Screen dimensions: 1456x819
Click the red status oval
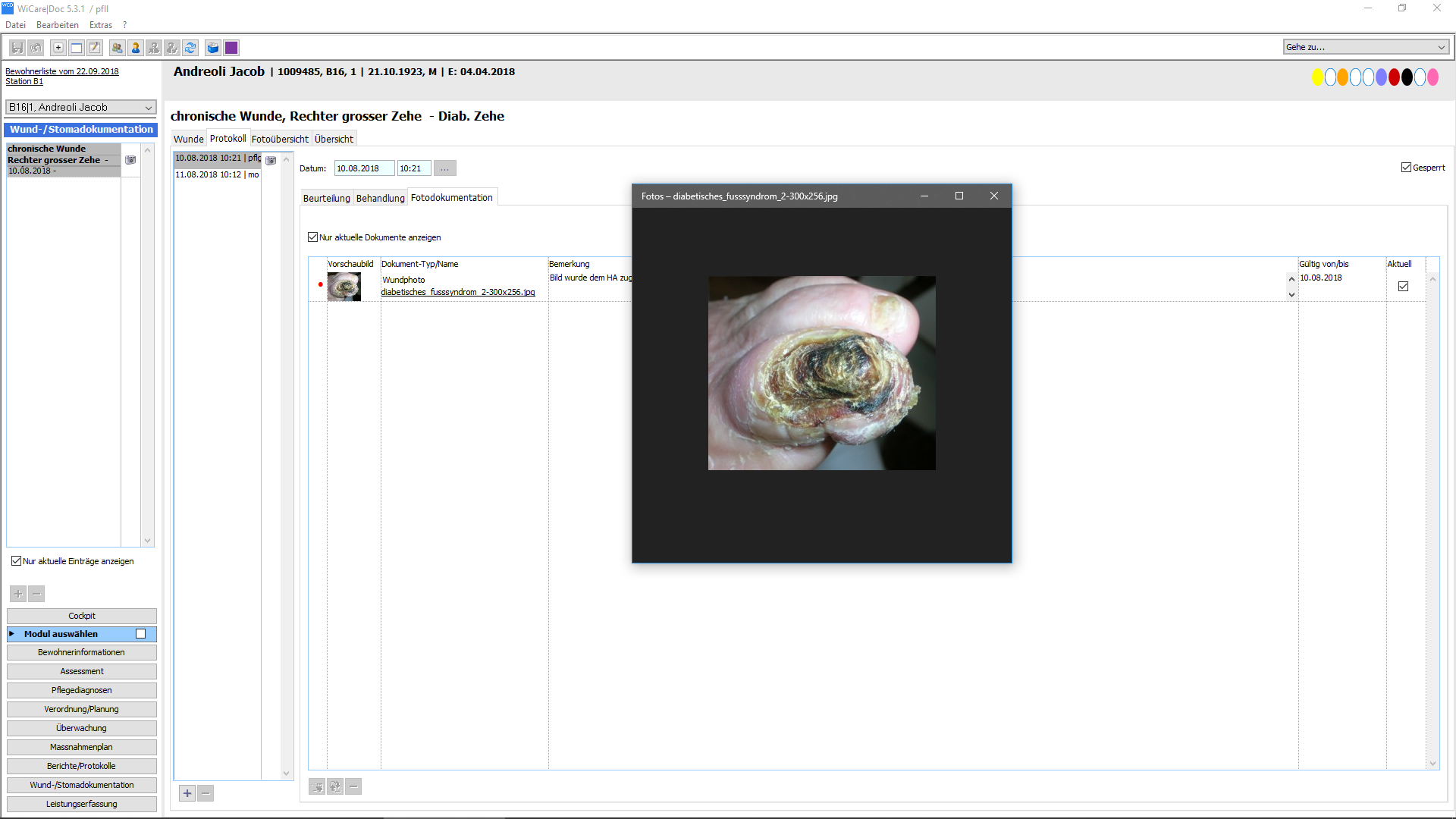point(1394,77)
